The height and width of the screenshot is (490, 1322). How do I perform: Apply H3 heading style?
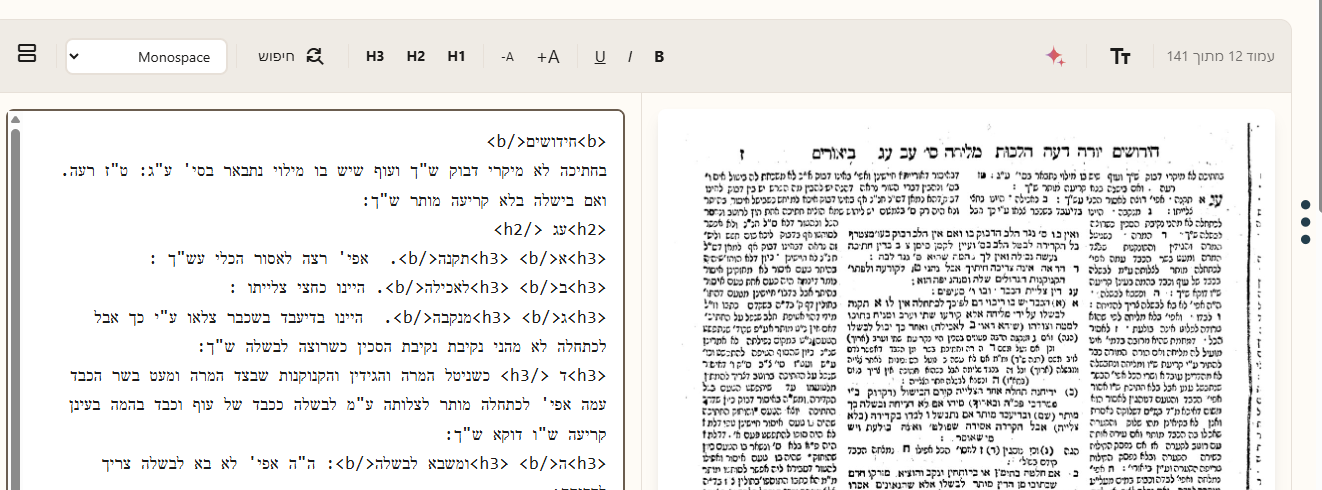[x=375, y=57]
